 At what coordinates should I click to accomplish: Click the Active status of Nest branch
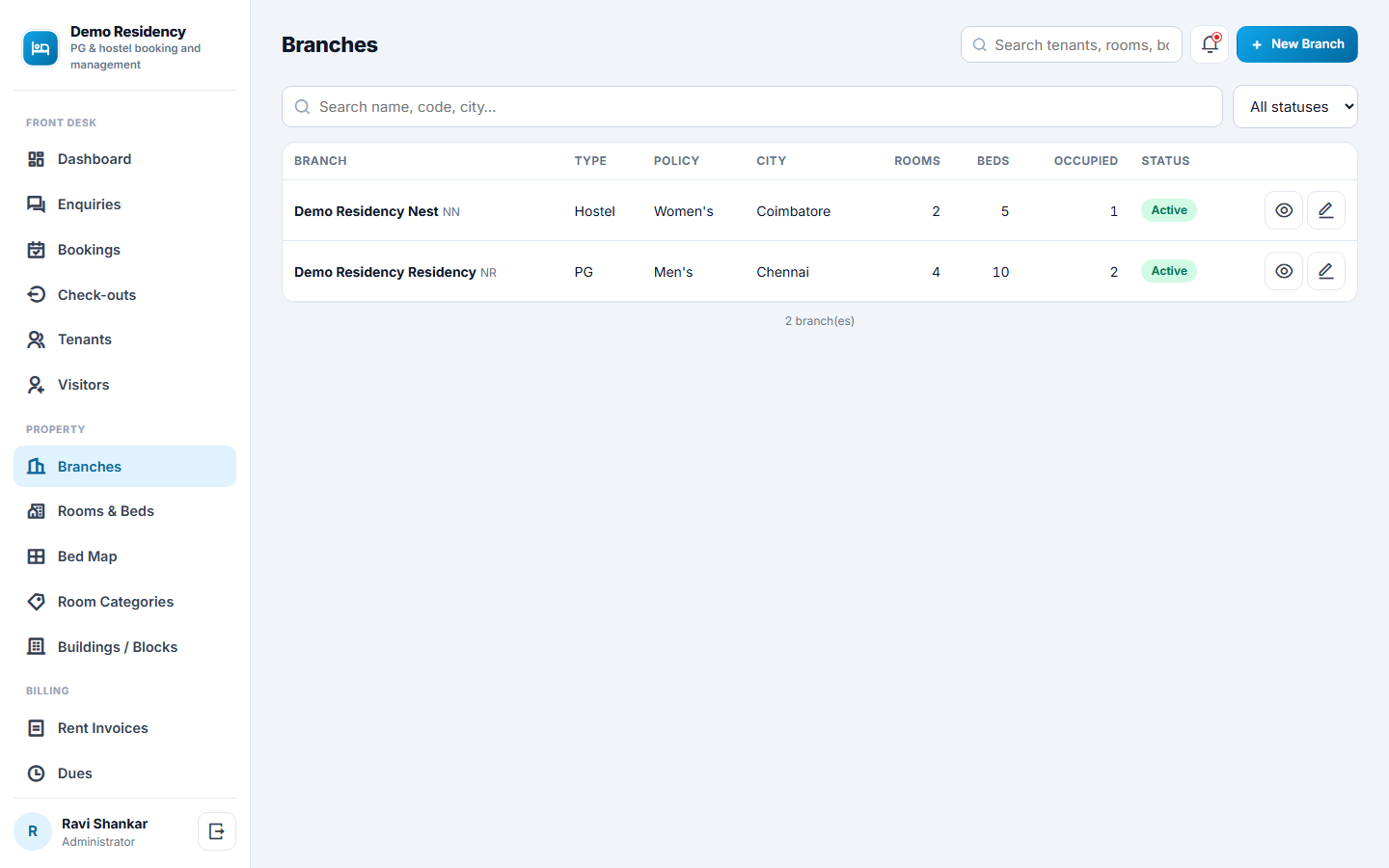click(1169, 210)
